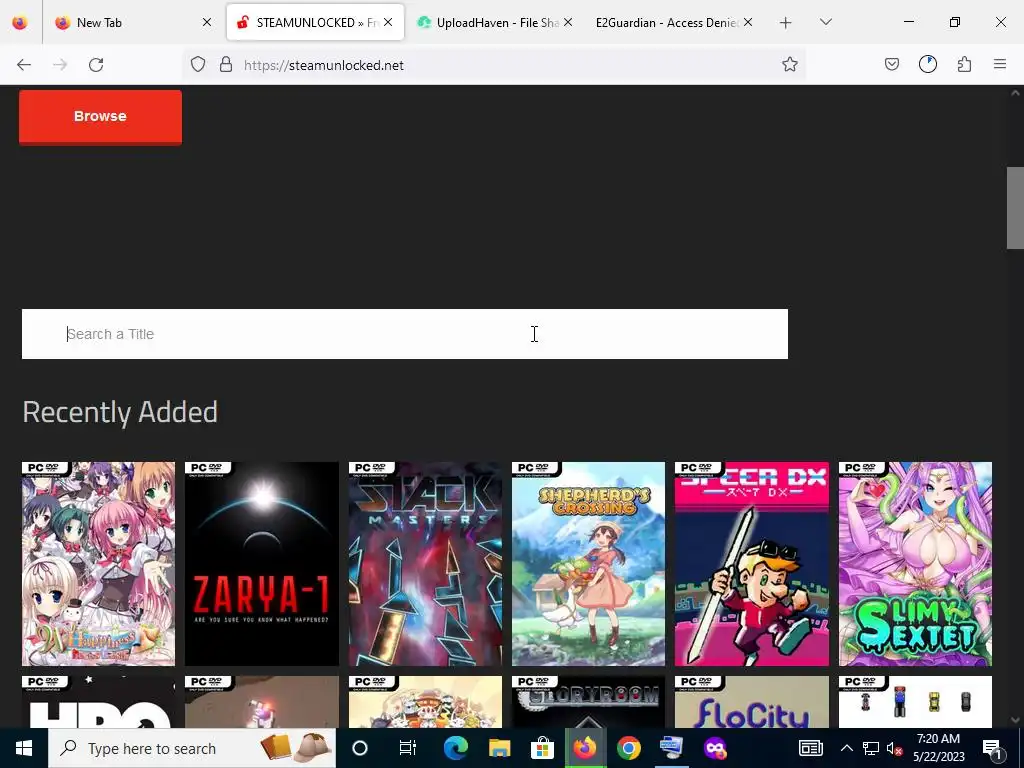Viewport: 1024px width, 768px height.
Task: Launch Microsoft Edge from the taskbar
Action: 455,748
